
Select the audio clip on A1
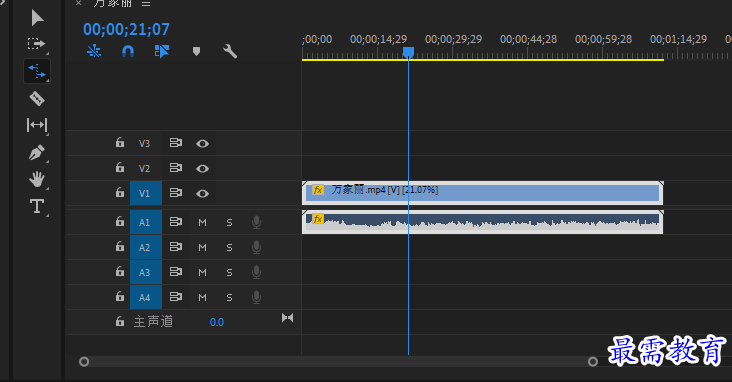point(483,222)
